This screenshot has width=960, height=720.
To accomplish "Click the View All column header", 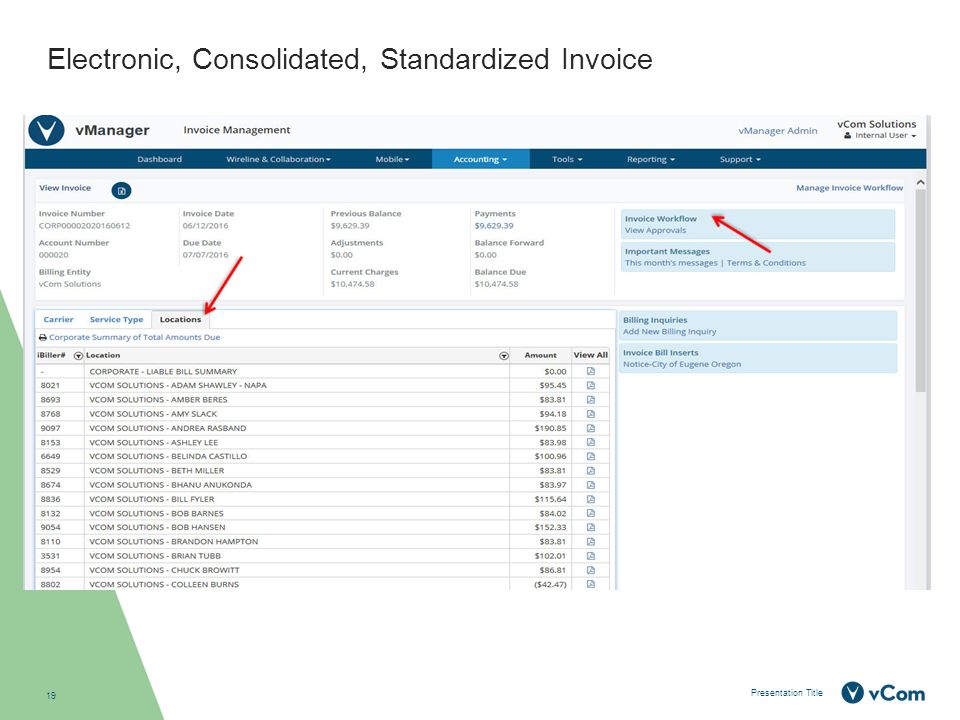I will [591, 355].
